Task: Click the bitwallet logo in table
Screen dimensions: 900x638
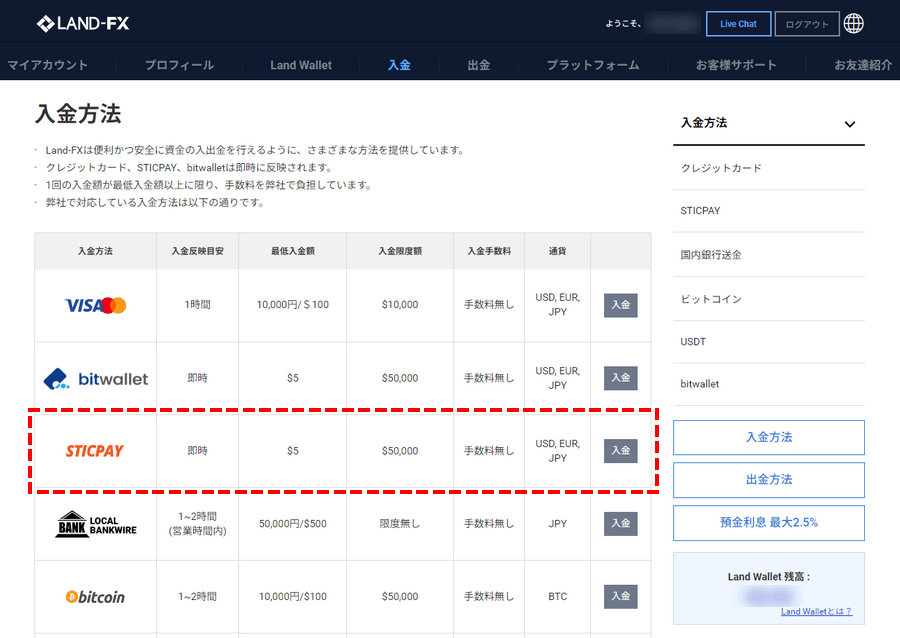Action: point(96,379)
